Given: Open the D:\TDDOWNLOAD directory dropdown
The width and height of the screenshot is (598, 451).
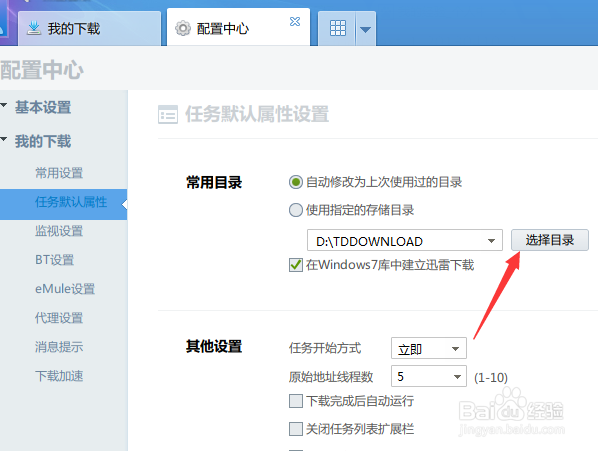Looking at the screenshot, I should point(405,240).
